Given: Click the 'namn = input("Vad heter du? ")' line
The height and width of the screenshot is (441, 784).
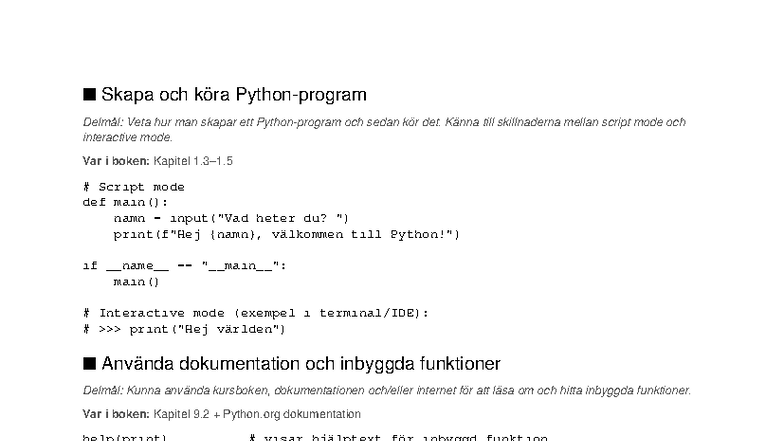Looking at the screenshot, I should (x=231, y=218).
